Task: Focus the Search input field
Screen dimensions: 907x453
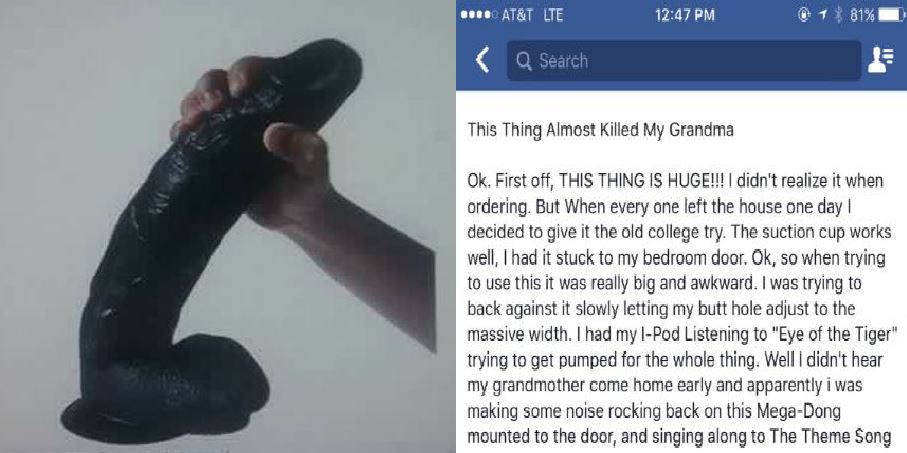Action: point(684,60)
